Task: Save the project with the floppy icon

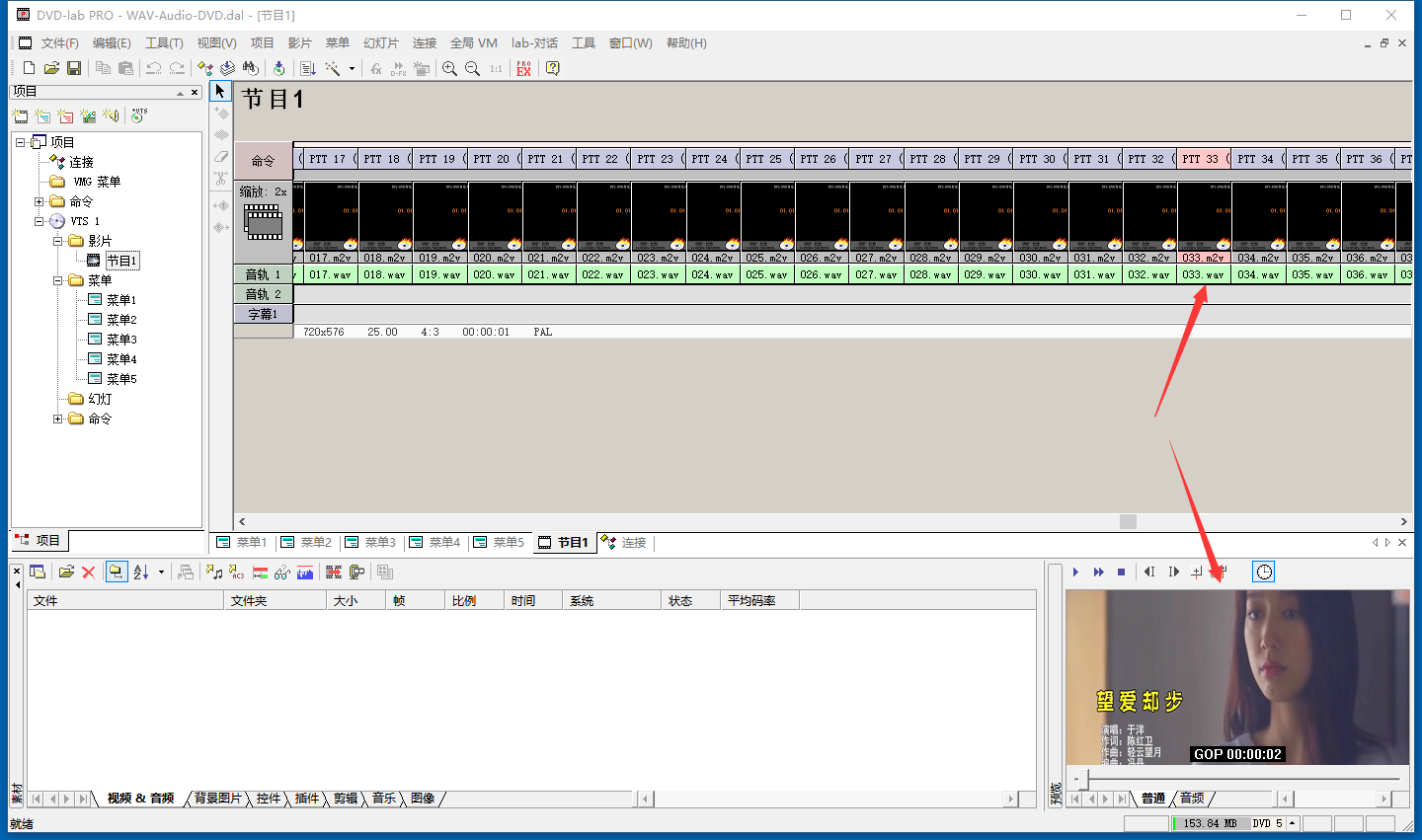Action: point(74,68)
